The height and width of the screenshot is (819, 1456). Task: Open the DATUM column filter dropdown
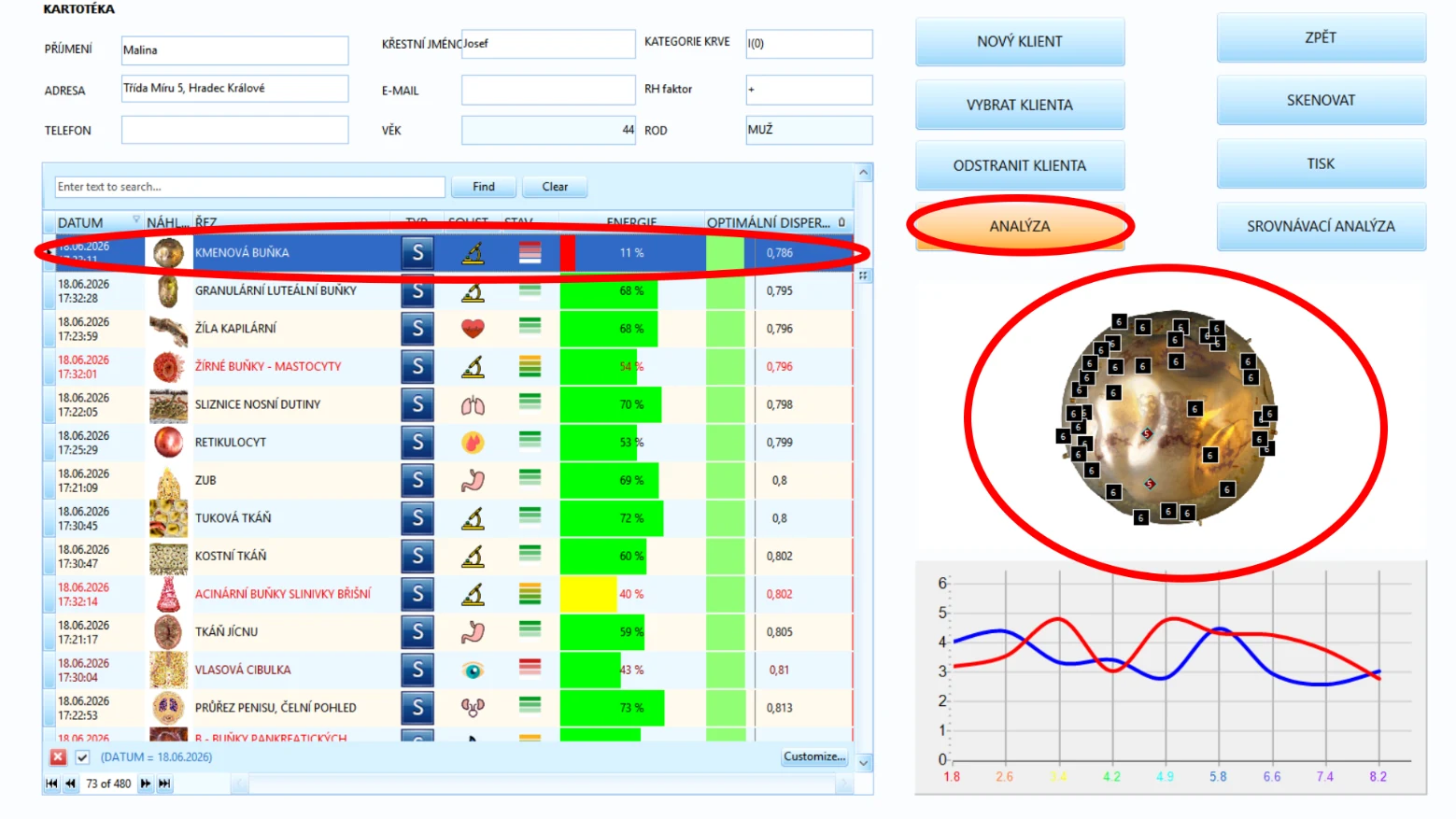click(136, 220)
